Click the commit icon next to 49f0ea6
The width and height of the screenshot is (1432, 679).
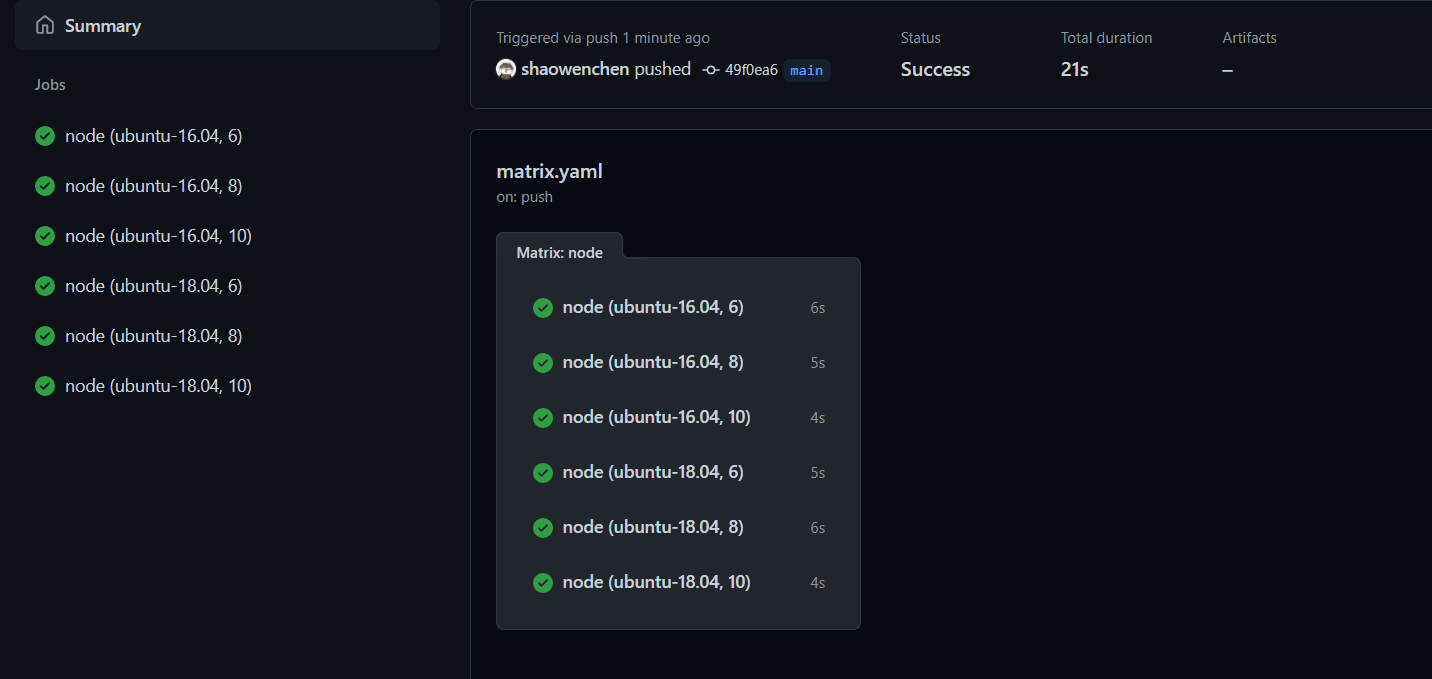(711, 70)
